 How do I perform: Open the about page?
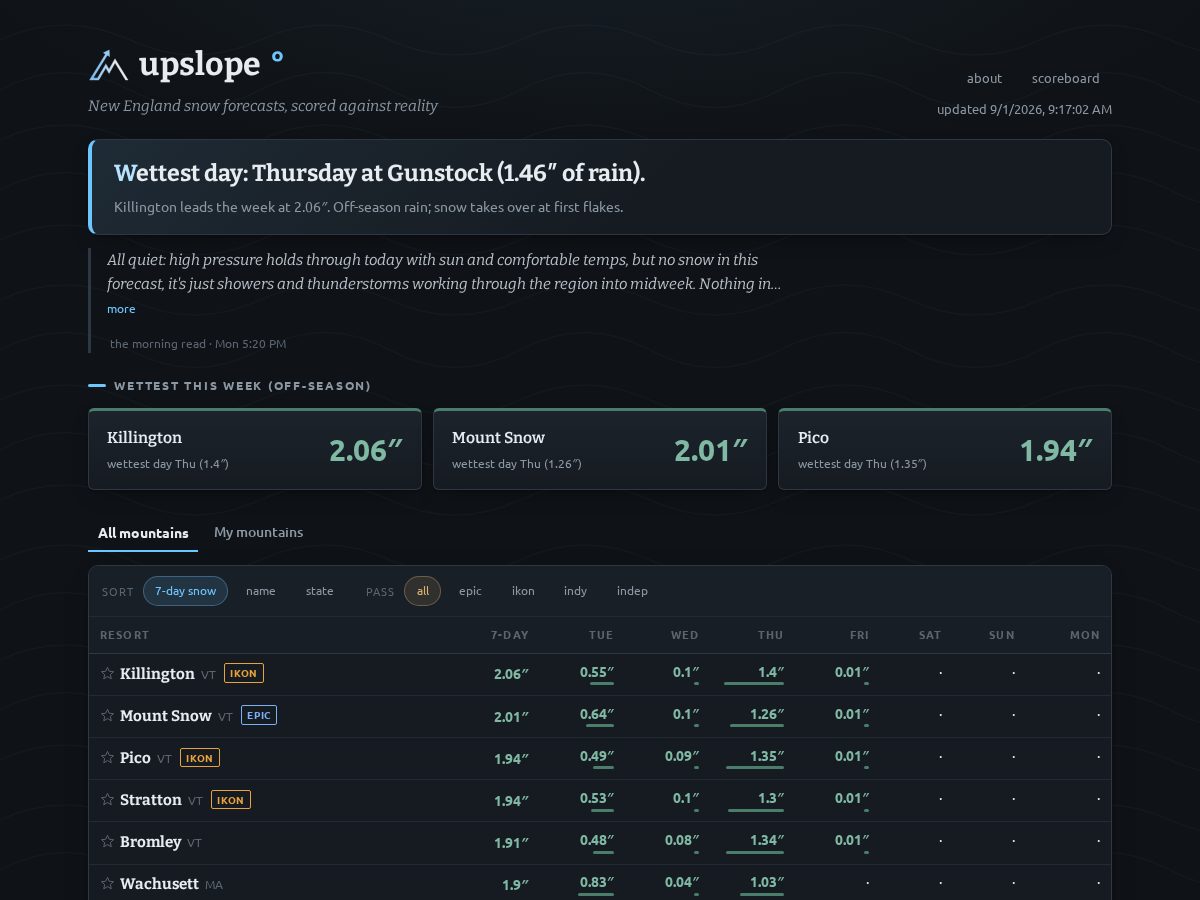click(x=984, y=78)
